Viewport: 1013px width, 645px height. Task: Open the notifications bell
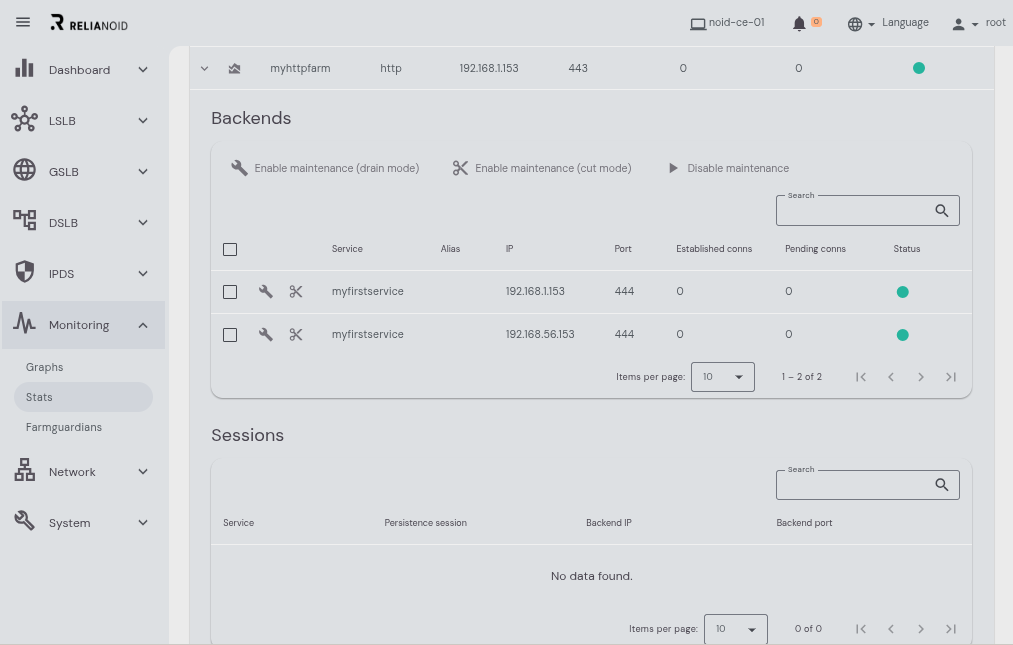pos(799,24)
